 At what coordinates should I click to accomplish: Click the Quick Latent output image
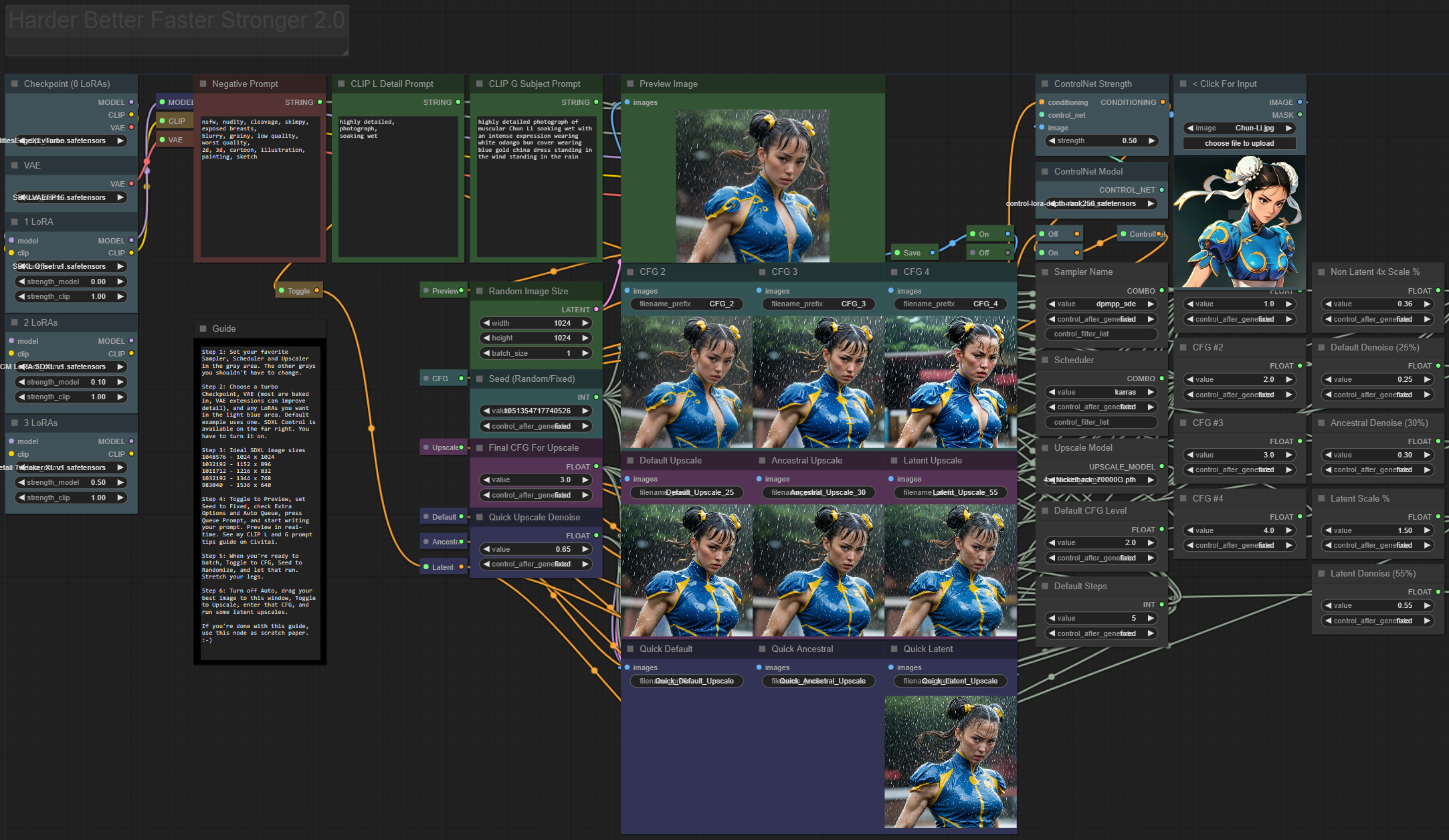pos(951,762)
